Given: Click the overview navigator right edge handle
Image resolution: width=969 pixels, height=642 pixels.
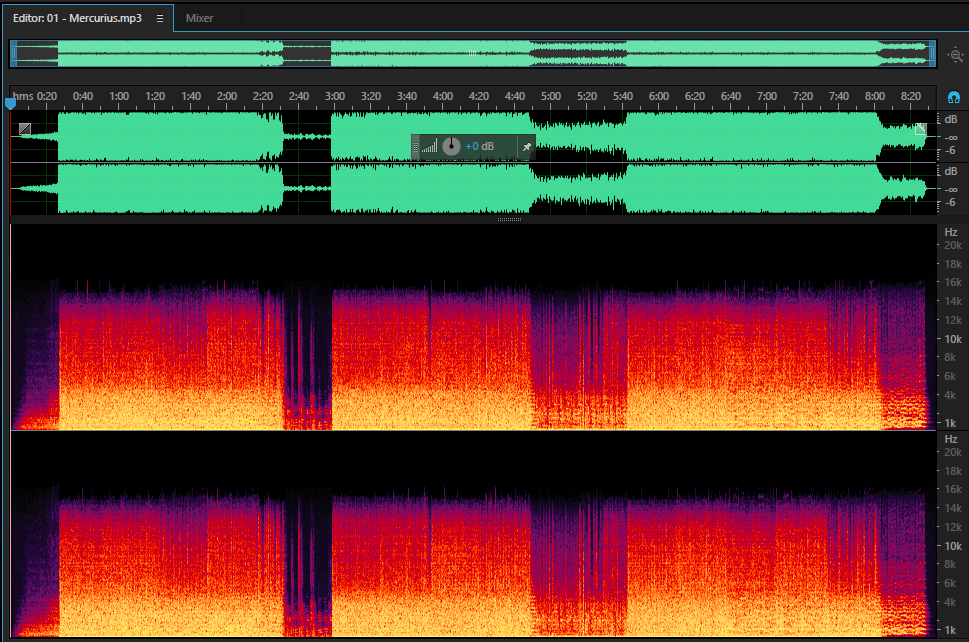Looking at the screenshot, I should pos(933,54).
